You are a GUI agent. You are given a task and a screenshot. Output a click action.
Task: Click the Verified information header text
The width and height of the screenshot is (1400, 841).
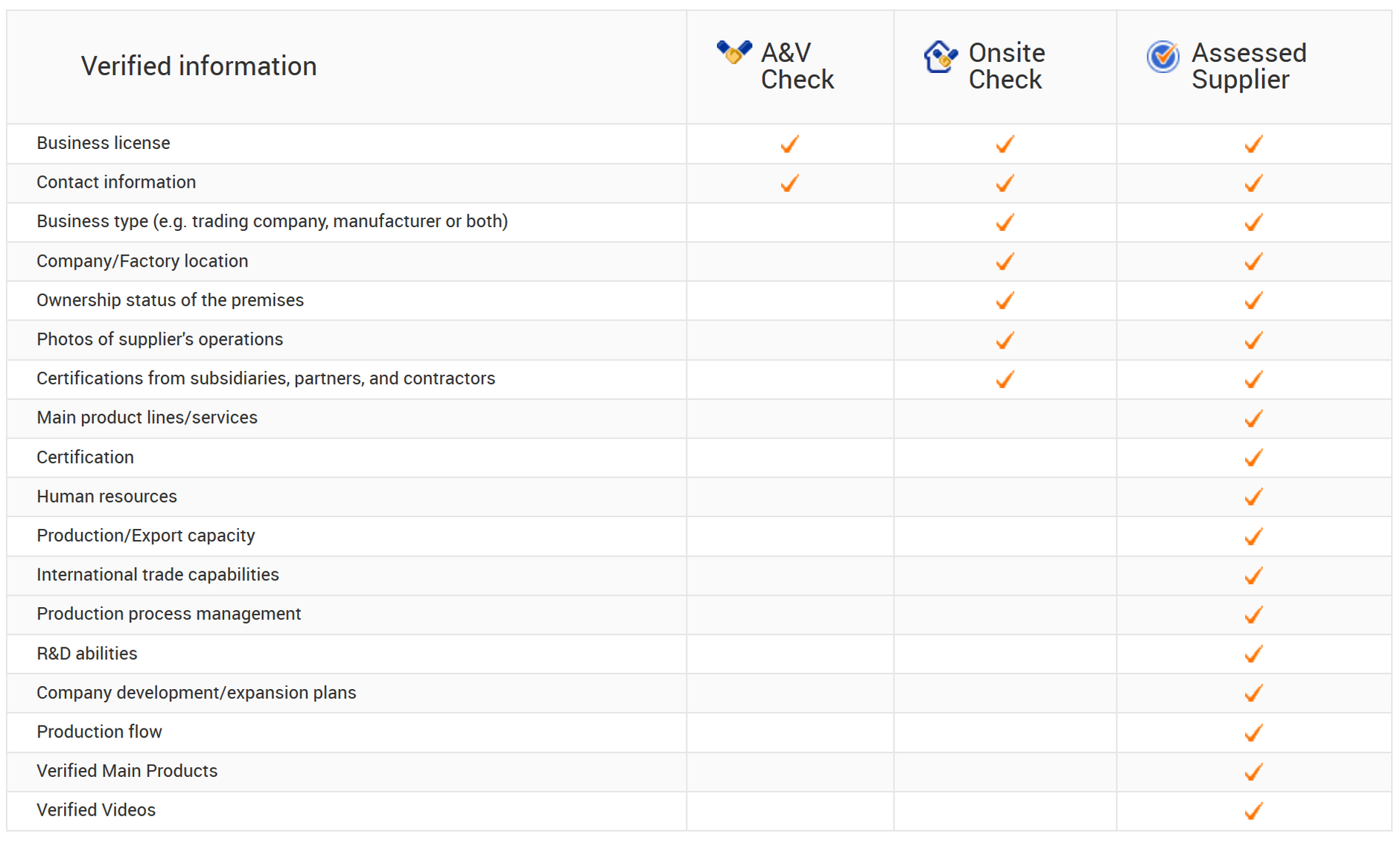pos(199,66)
